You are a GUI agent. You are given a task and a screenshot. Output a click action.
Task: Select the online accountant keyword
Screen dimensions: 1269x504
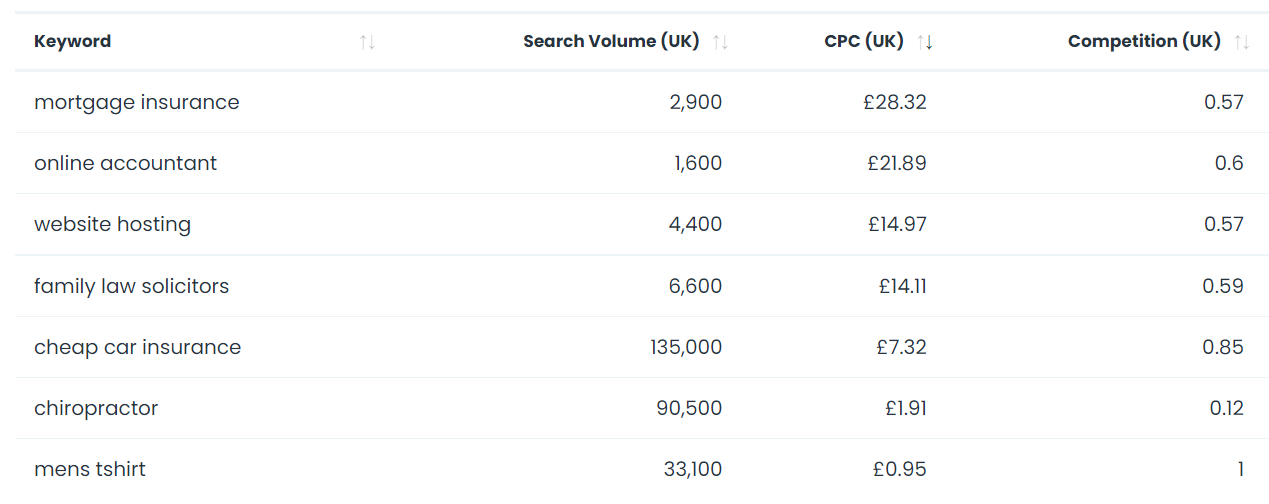[x=125, y=163]
